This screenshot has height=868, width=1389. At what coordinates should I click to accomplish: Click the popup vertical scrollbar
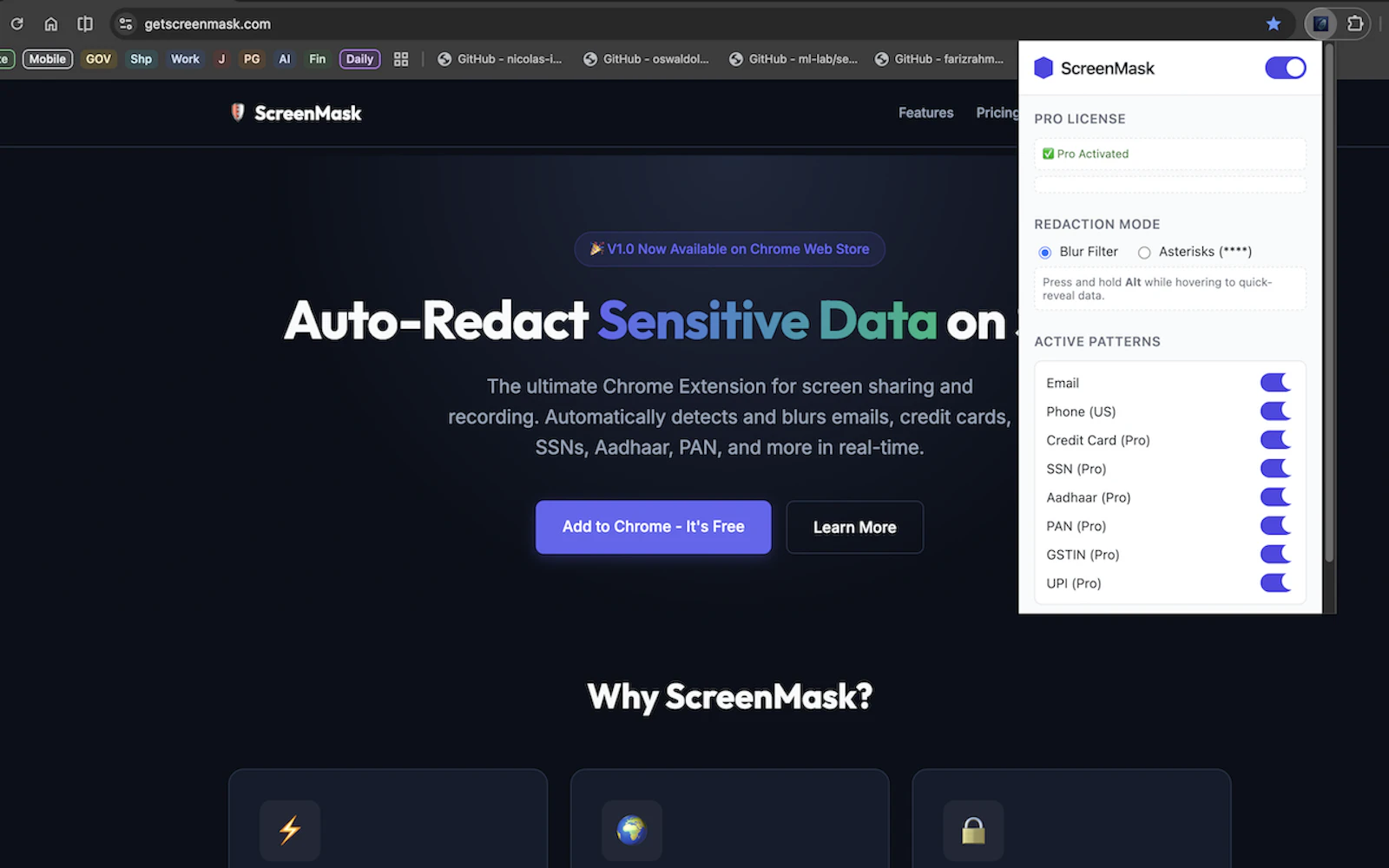(1328, 304)
